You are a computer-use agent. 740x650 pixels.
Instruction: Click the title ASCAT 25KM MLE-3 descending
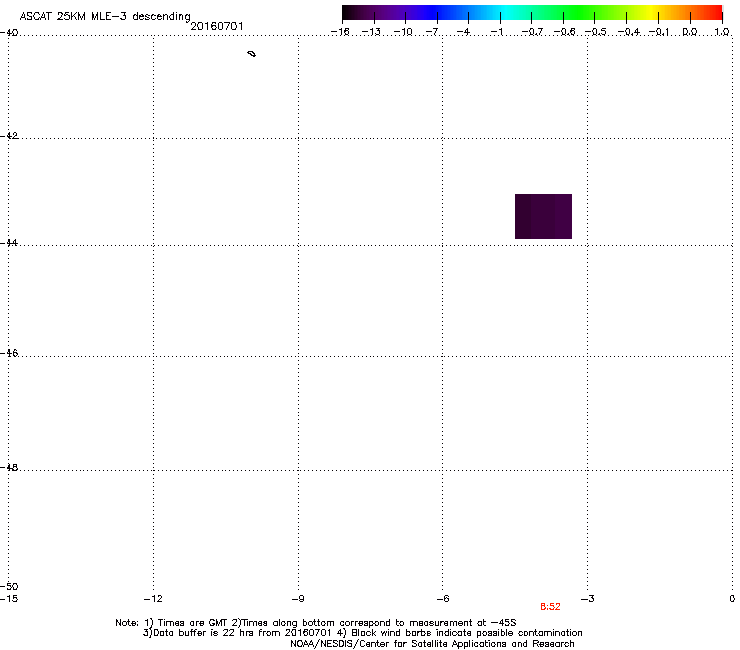105,16
